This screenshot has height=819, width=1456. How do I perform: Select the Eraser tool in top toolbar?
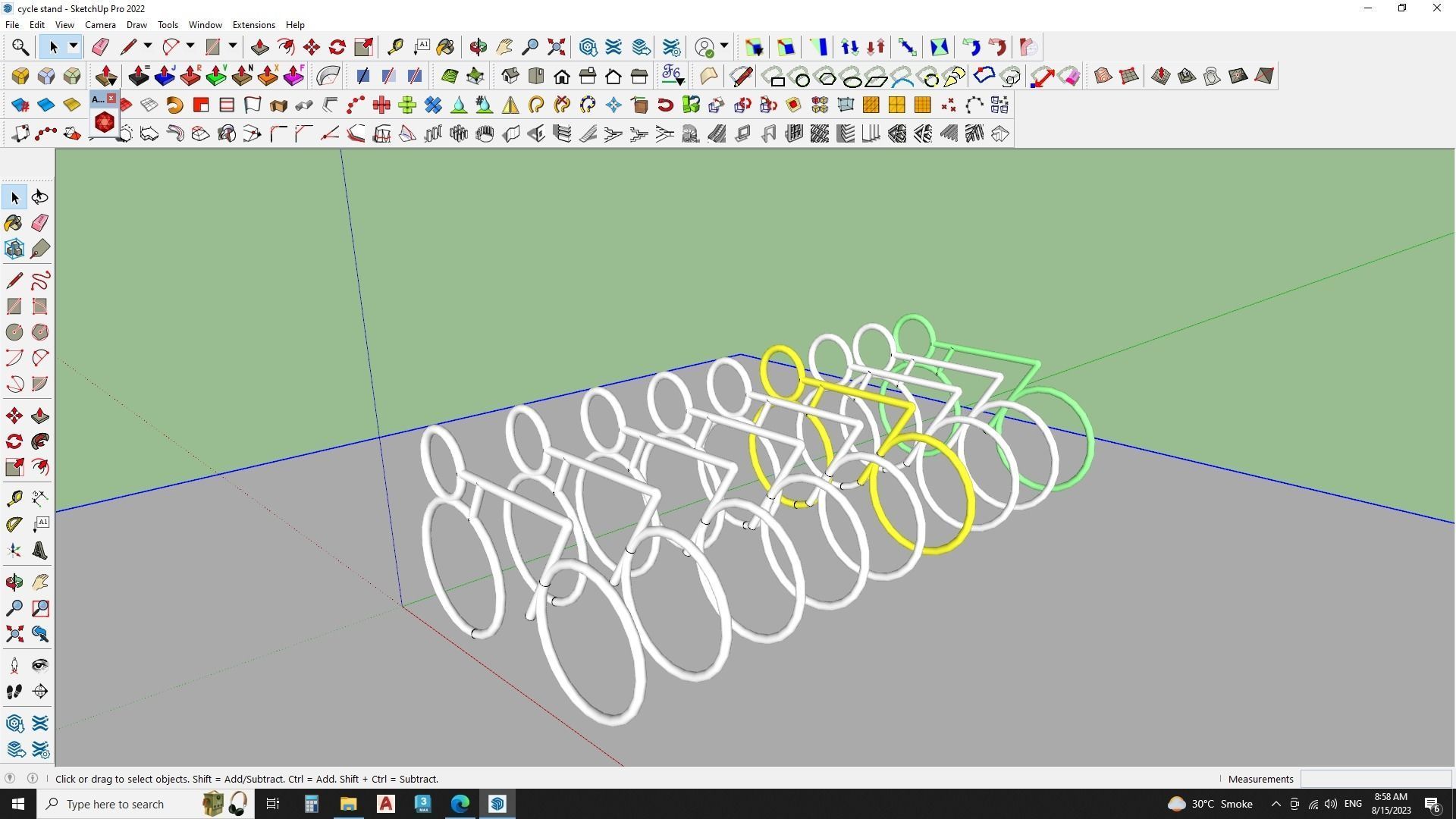(x=100, y=47)
